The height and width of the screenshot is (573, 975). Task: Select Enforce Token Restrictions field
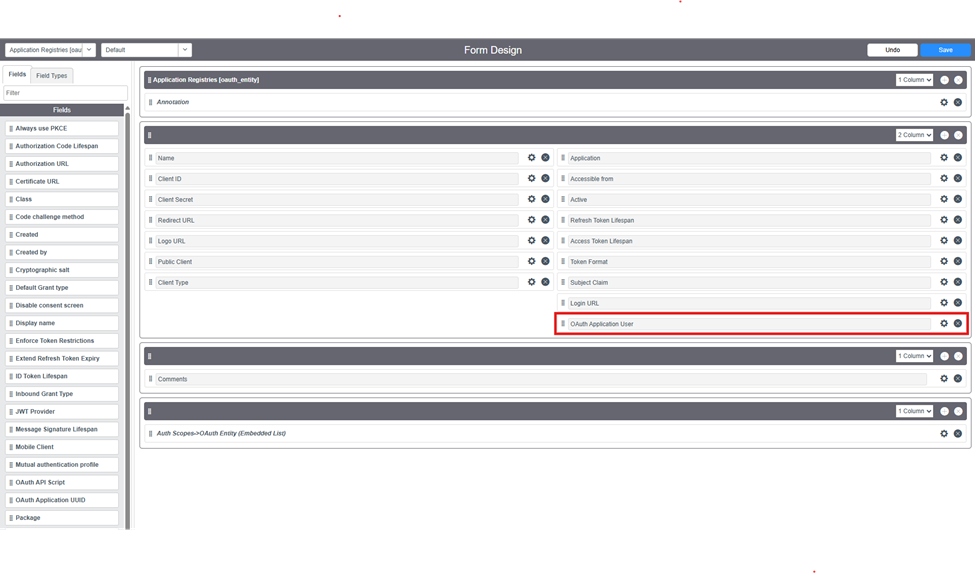(x=62, y=341)
